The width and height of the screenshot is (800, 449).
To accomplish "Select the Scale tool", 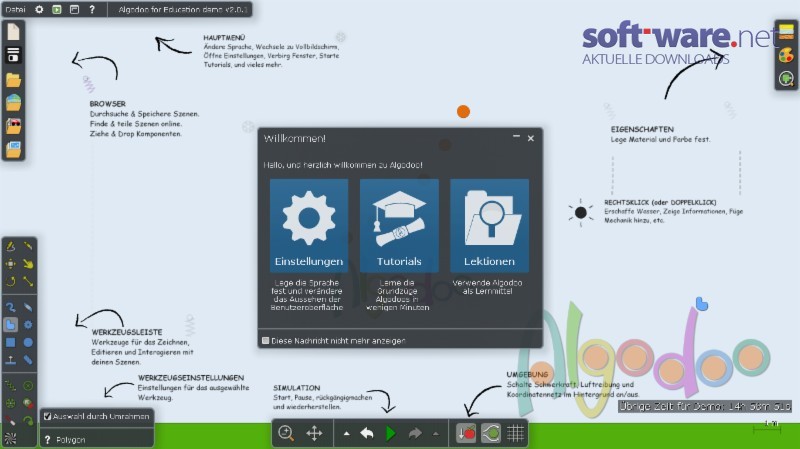I will (x=28, y=281).
